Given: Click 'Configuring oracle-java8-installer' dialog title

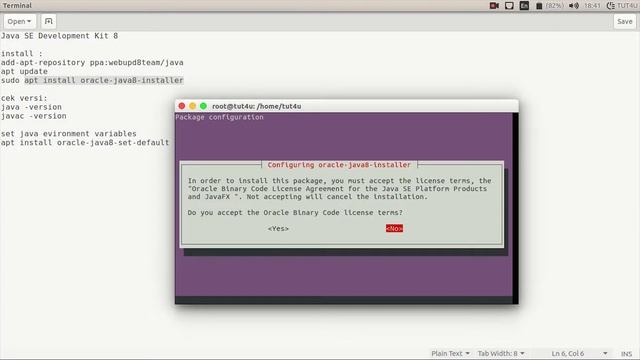Looking at the screenshot, I should click(x=339, y=165).
